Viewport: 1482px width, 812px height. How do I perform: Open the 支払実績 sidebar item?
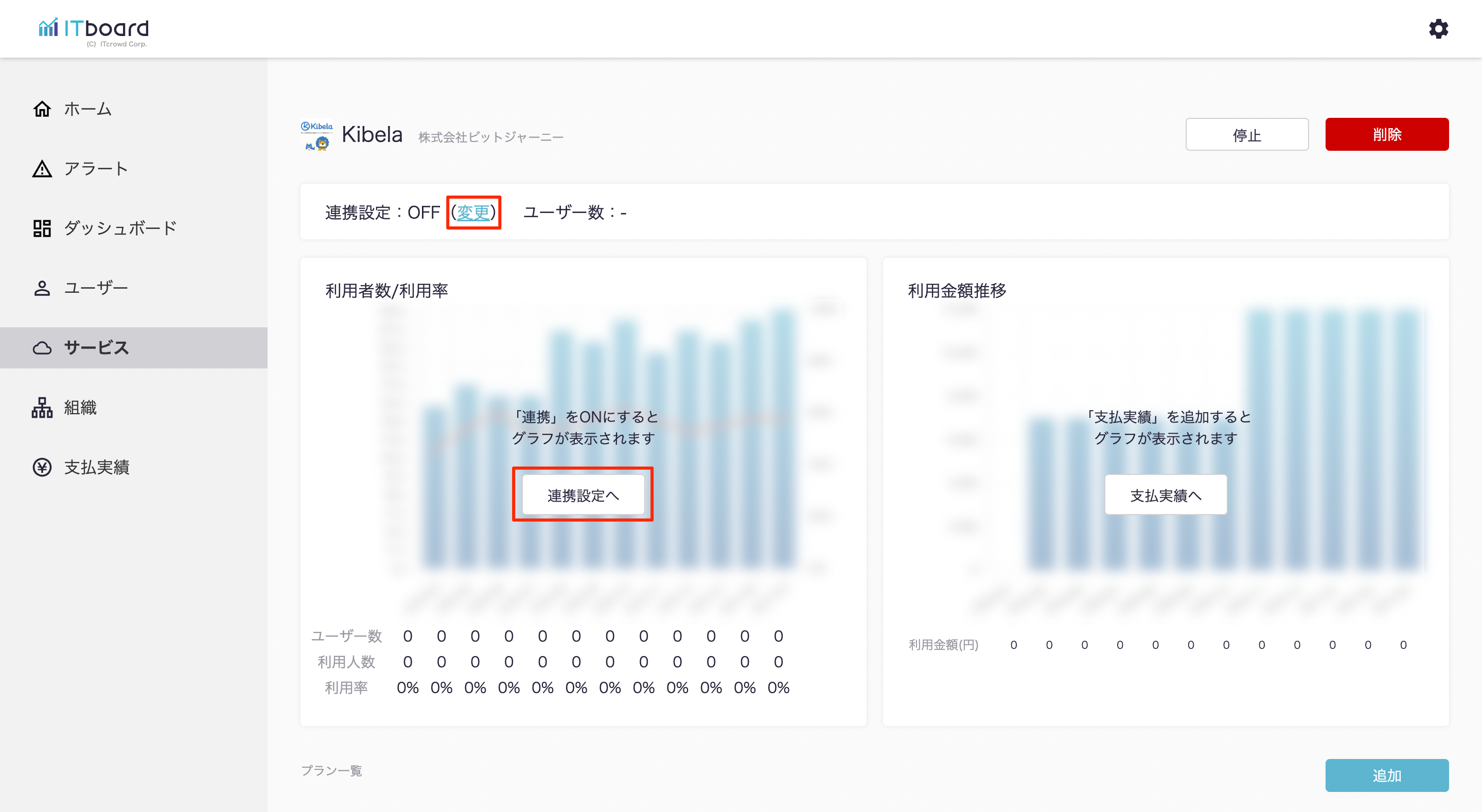(x=97, y=467)
